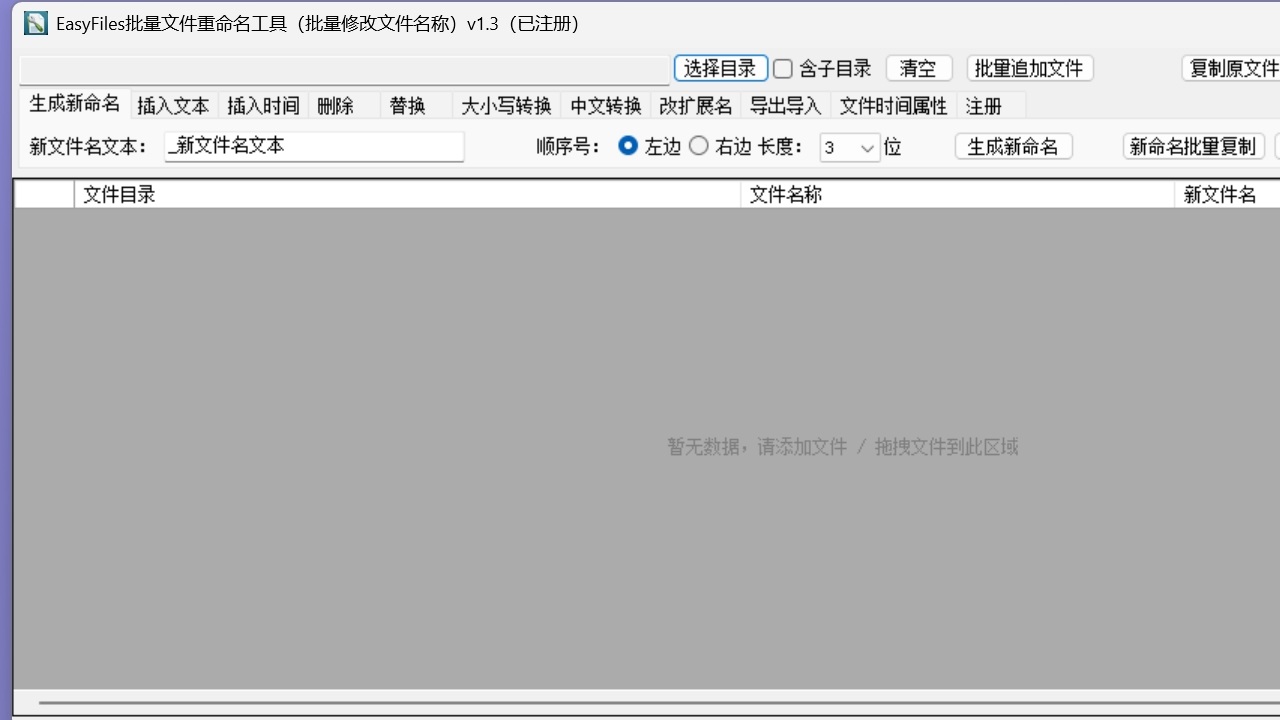Click the 文件目录 column header
The height and width of the screenshot is (720, 1280).
(x=407, y=195)
